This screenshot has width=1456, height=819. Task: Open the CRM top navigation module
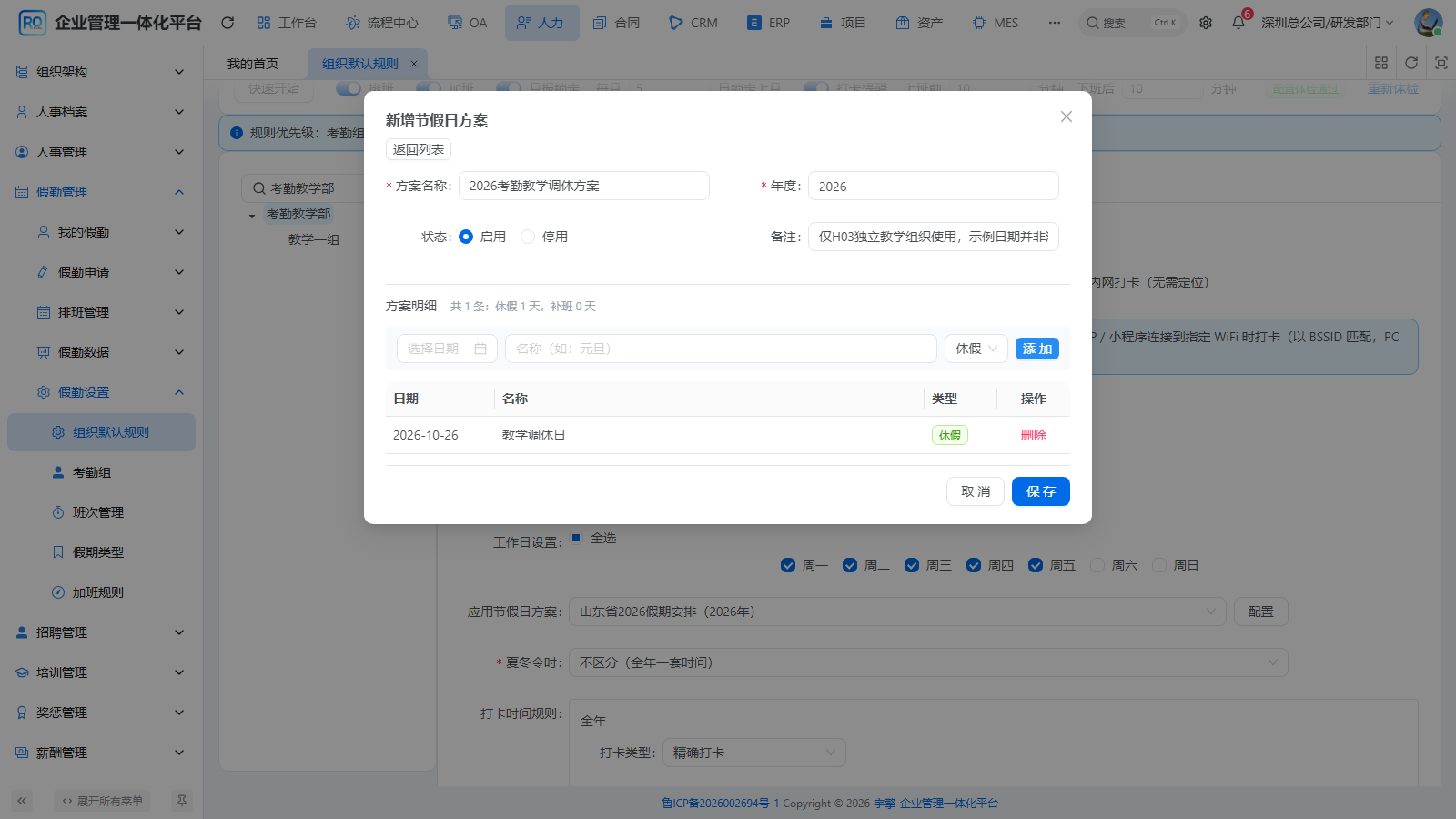point(693,23)
